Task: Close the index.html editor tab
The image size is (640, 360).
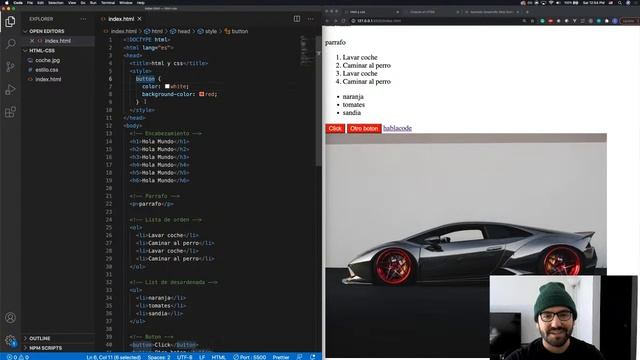Action: [140, 19]
